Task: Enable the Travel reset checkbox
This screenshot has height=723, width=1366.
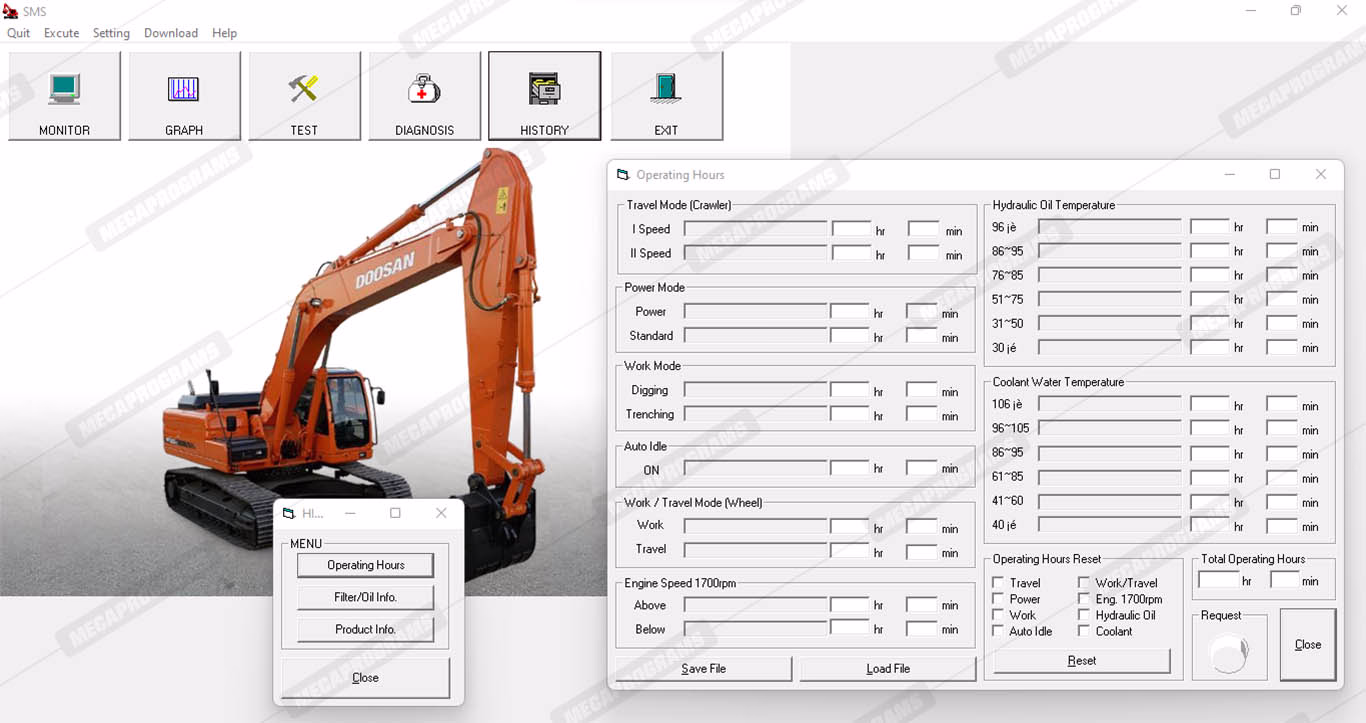Action: pyautogui.click(x=998, y=583)
